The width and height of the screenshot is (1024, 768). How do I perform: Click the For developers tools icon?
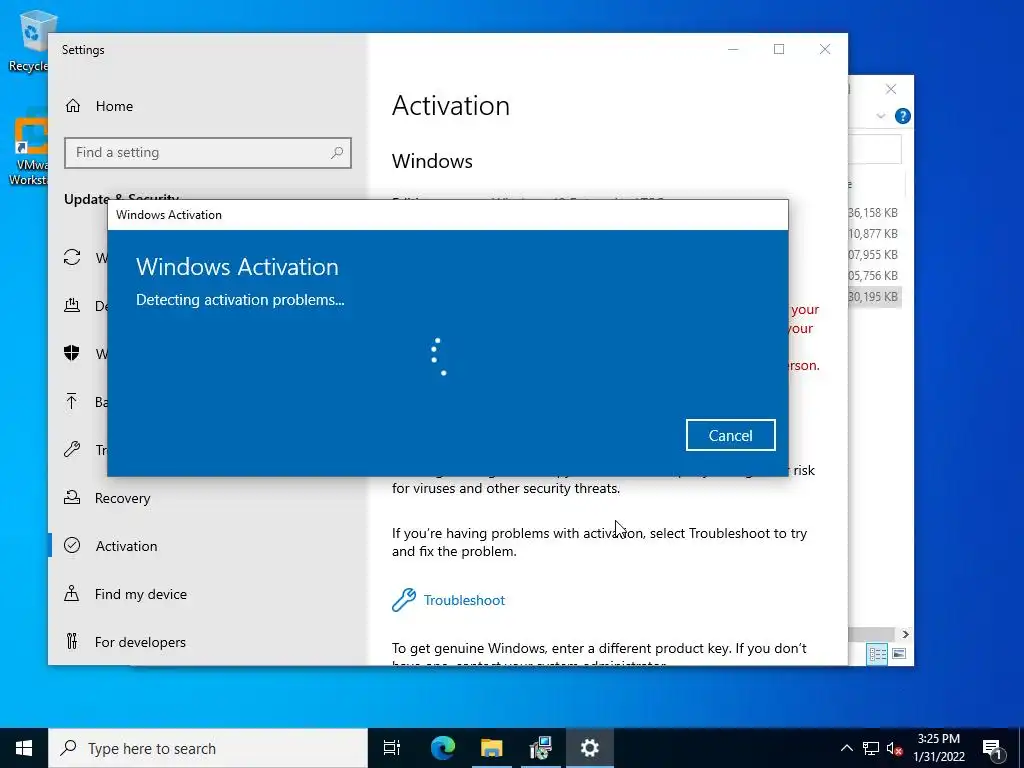point(72,641)
